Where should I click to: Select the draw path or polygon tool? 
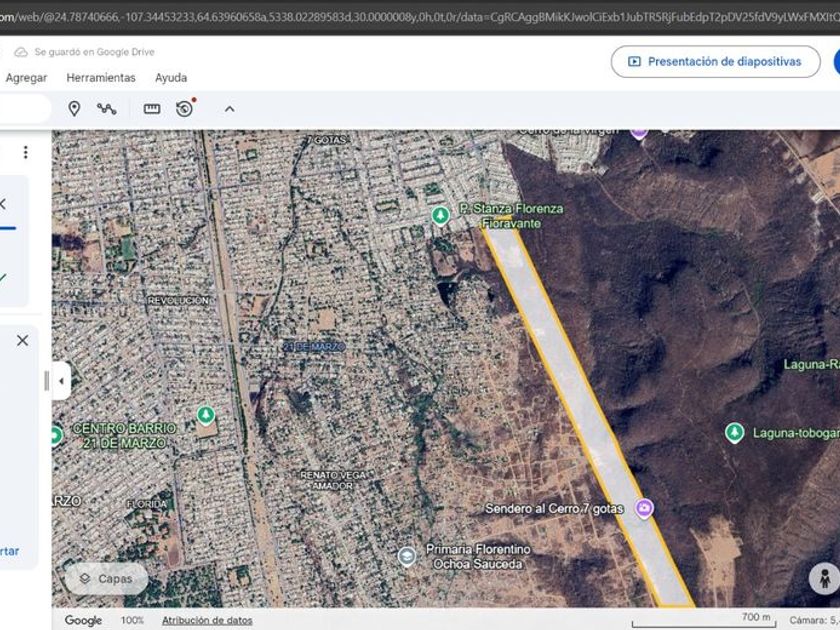click(x=107, y=109)
